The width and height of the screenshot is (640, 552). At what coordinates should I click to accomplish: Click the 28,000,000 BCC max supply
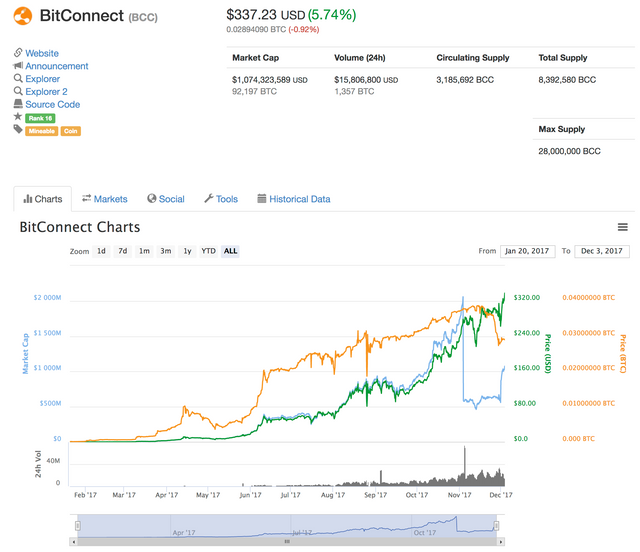pyautogui.click(x=569, y=151)
